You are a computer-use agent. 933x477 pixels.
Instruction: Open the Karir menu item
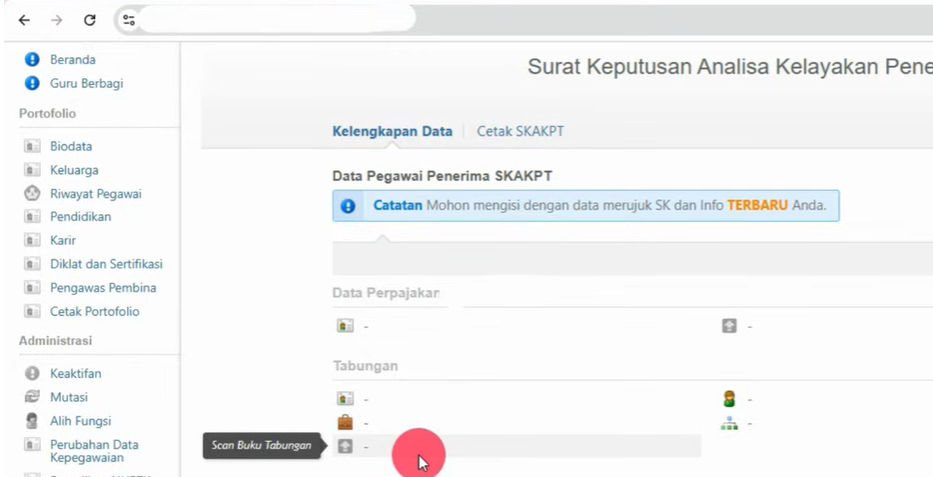click(x=63, y=240)
